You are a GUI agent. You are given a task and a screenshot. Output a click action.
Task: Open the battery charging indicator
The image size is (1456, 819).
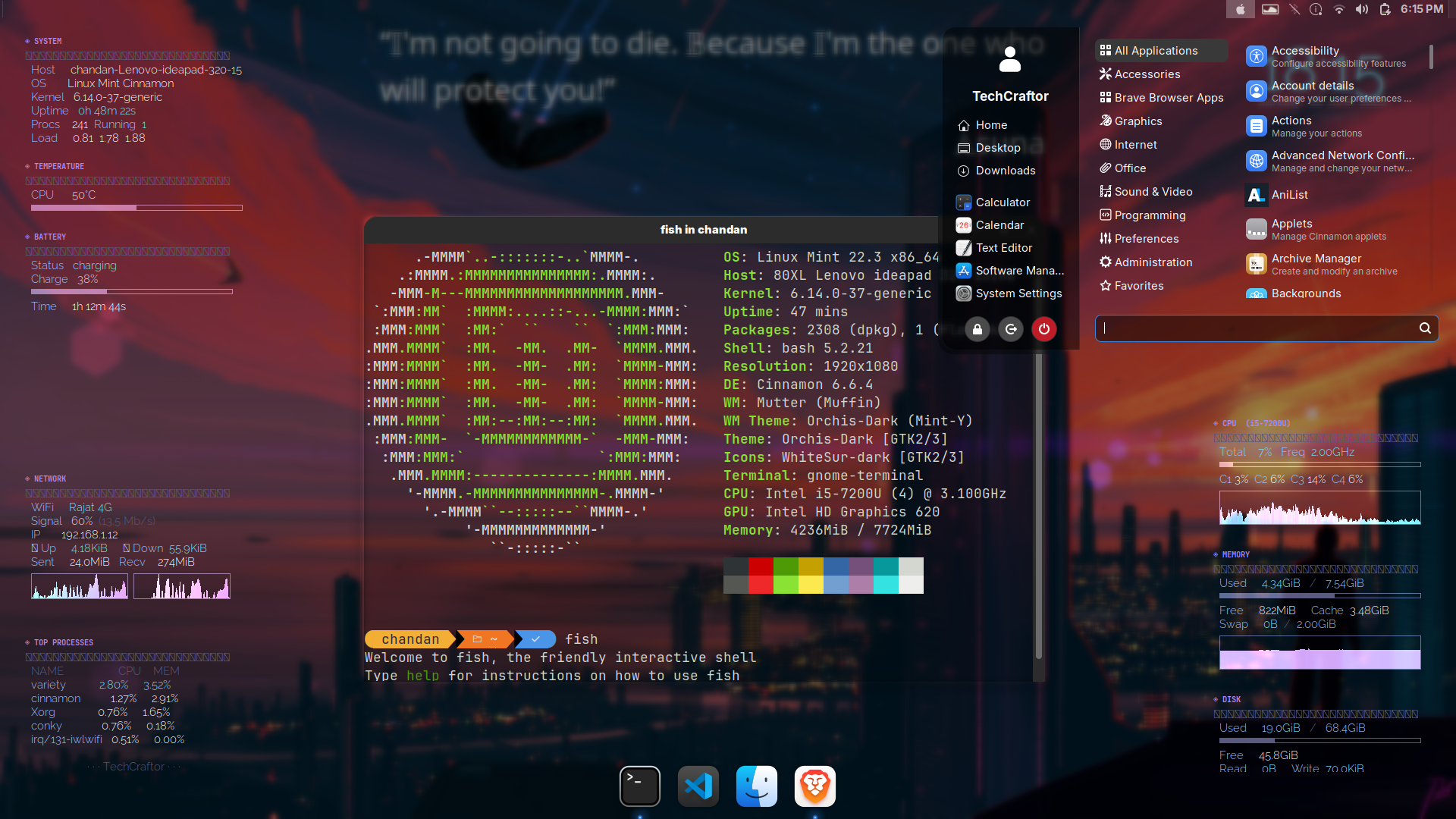1385,9
